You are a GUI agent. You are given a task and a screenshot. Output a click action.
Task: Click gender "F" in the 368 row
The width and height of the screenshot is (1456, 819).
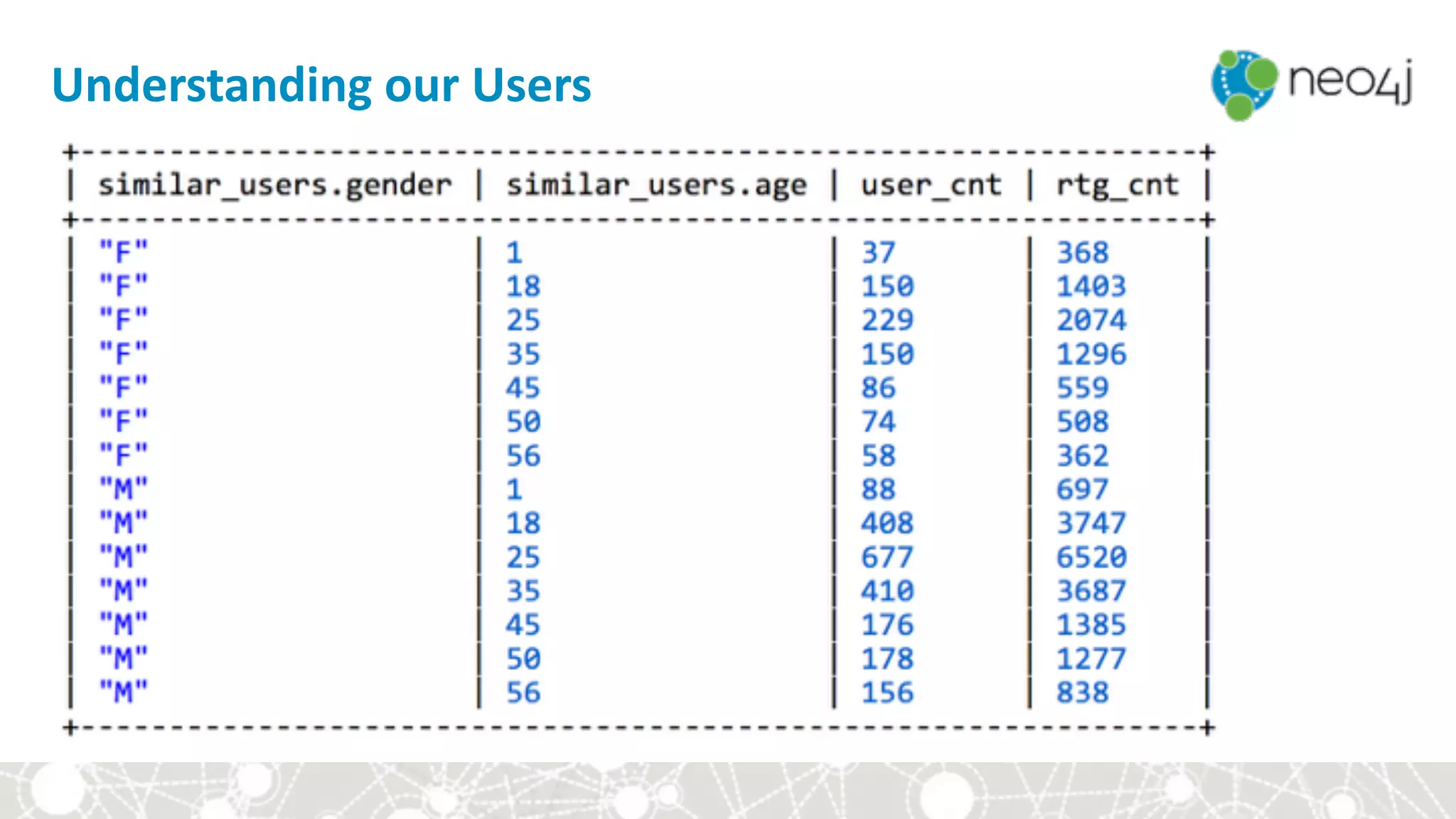pyautogui.click(x=124, y=252)
